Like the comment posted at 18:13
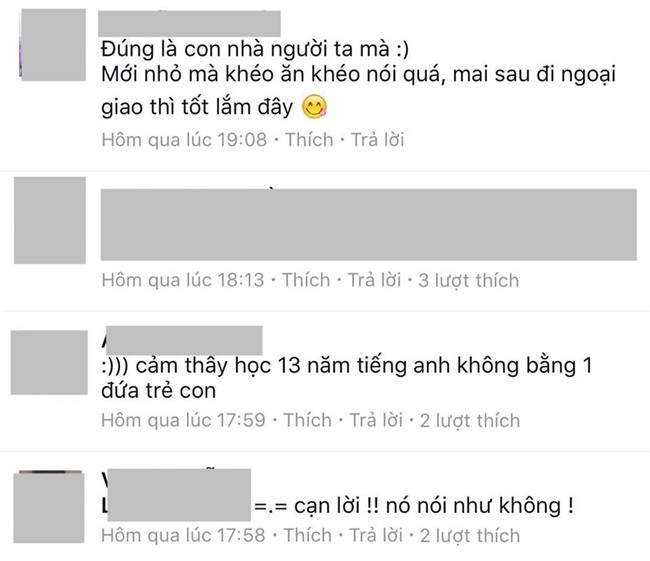The width and height of the screenshot is (650, 561). (x=306, y=280)
